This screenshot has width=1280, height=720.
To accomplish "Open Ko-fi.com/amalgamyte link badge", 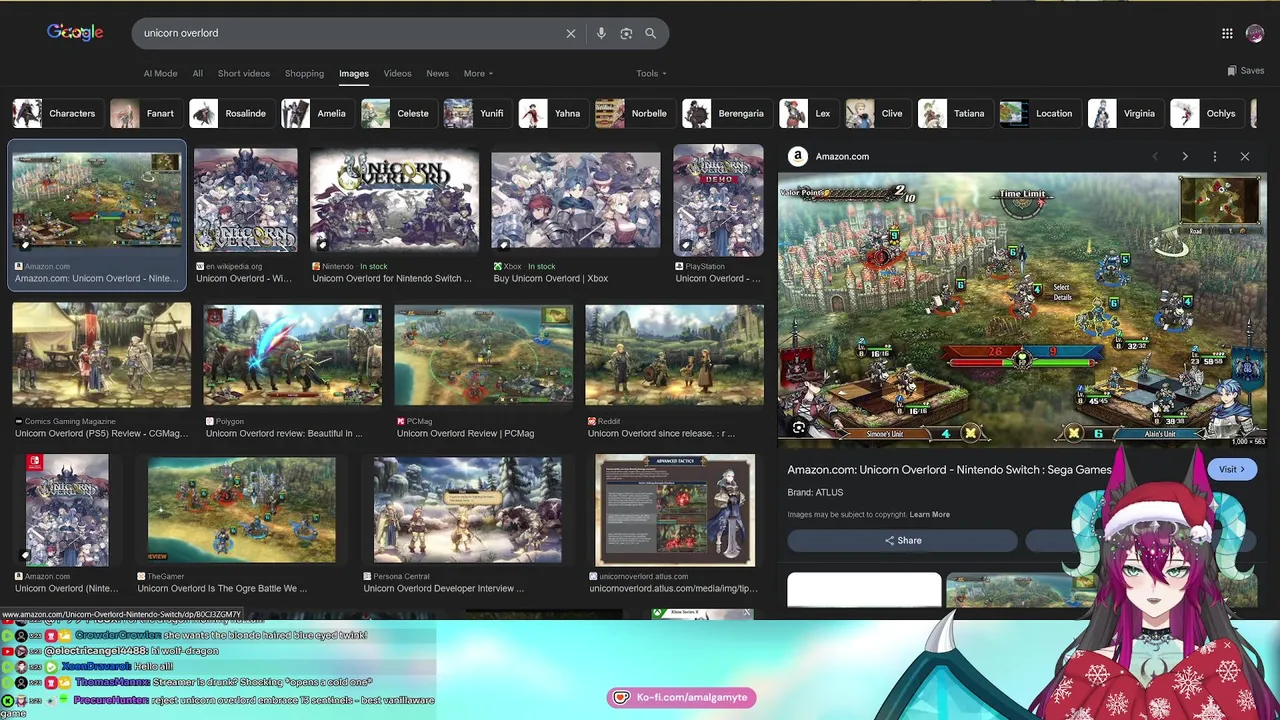I will click(x=682, y=697).
